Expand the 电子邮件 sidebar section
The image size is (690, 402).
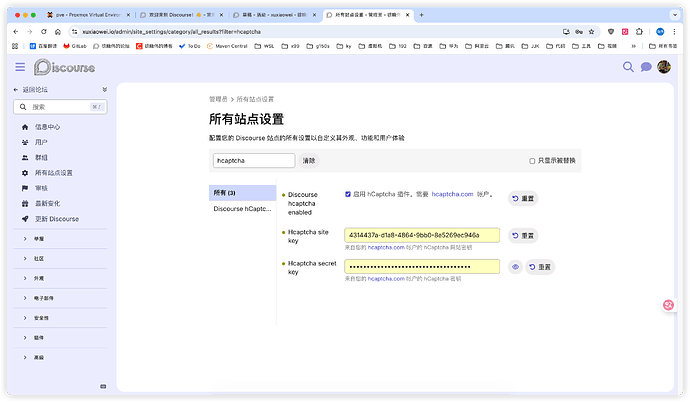(x=43, y=298)
